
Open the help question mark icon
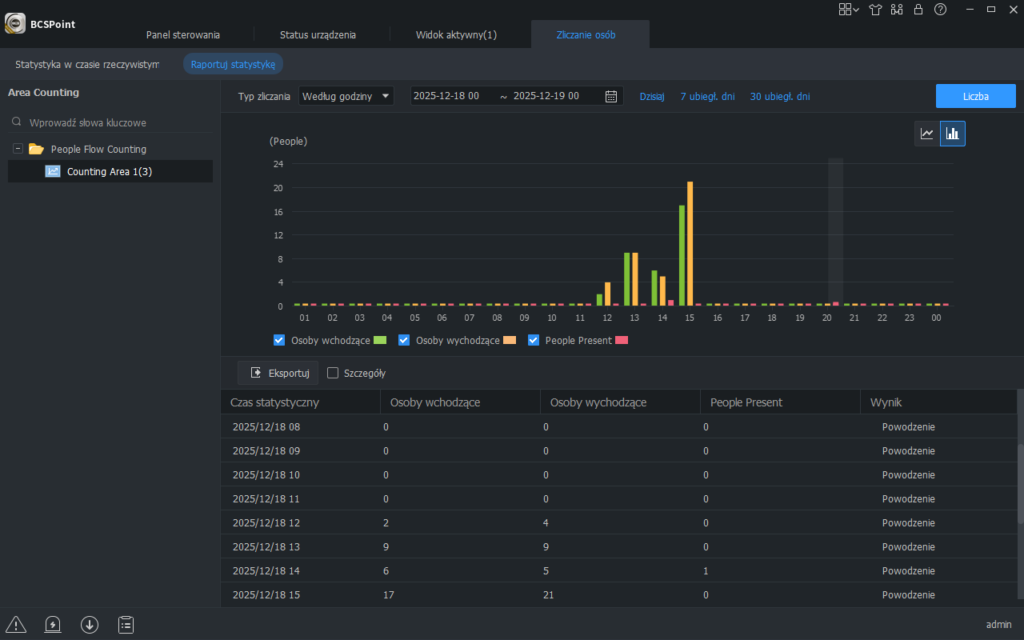940,10
